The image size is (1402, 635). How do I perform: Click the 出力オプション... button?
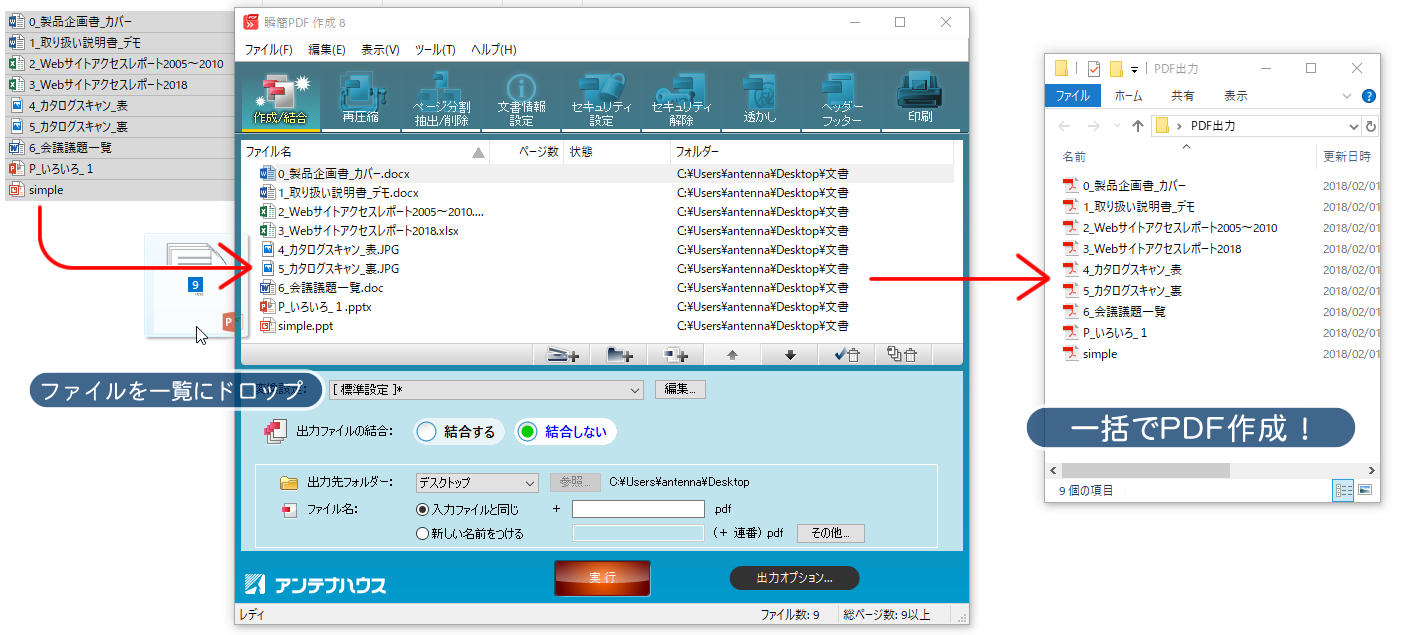click(x=795, y=578)
